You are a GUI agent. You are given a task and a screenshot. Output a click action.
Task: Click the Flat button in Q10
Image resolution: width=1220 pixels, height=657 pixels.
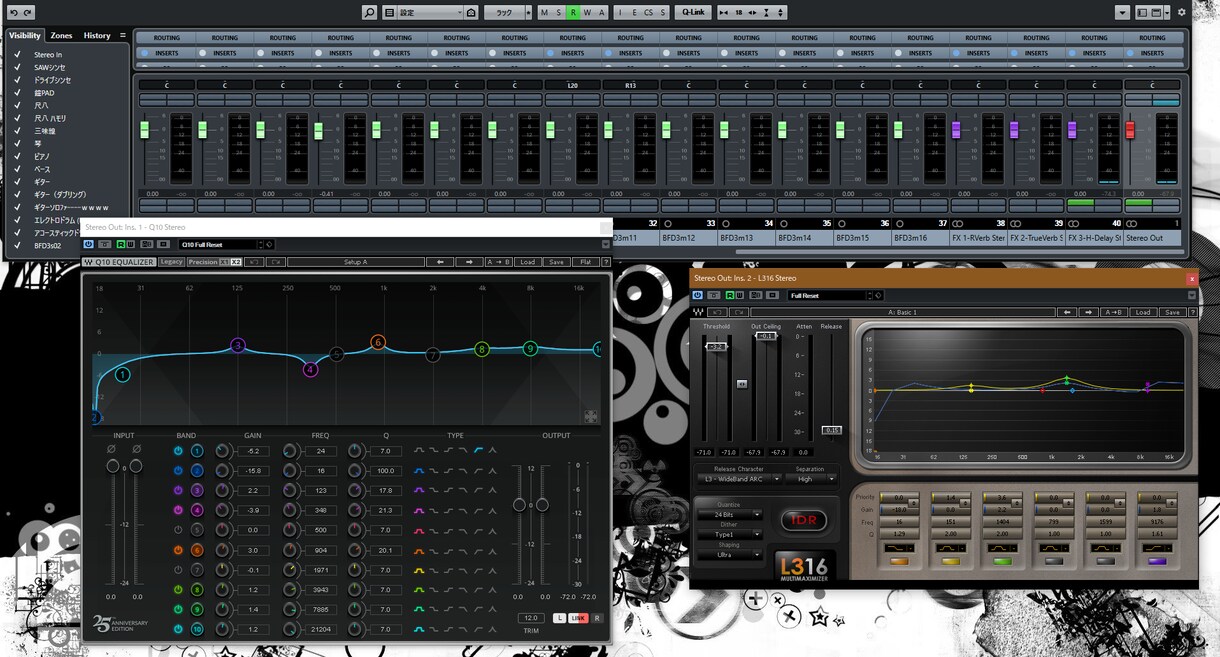tap(585, 262)
